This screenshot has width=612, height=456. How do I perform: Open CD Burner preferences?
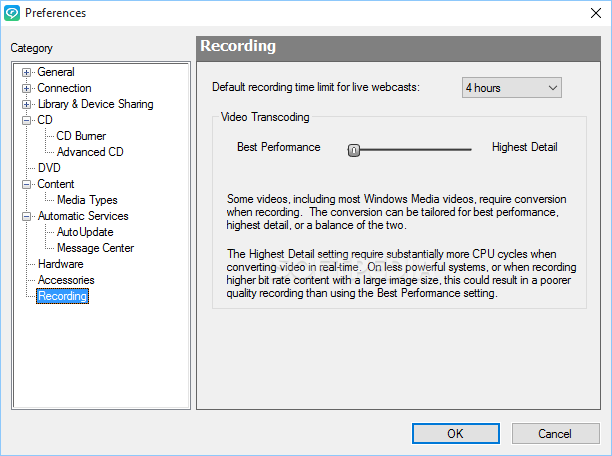pos(81,136)
